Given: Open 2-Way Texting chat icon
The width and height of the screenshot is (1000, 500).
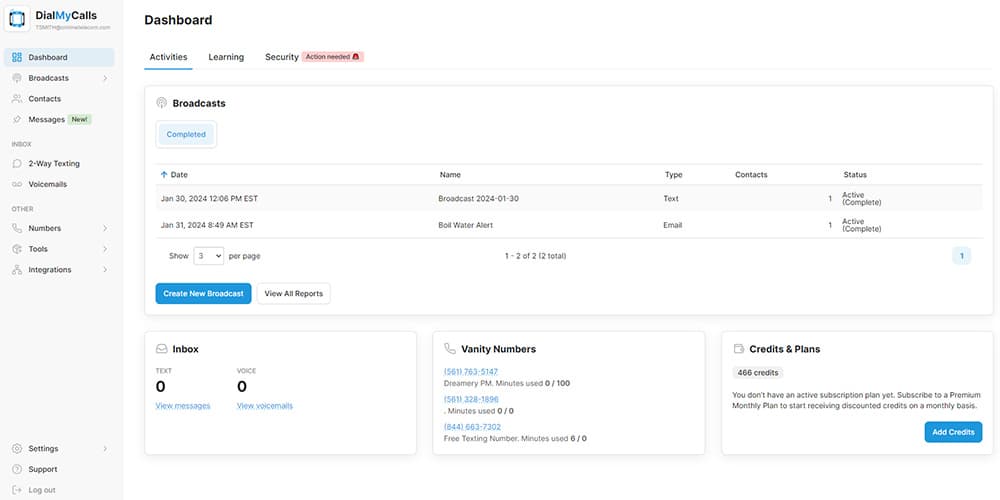Looking at the screenshot, I should coord(17,164).
